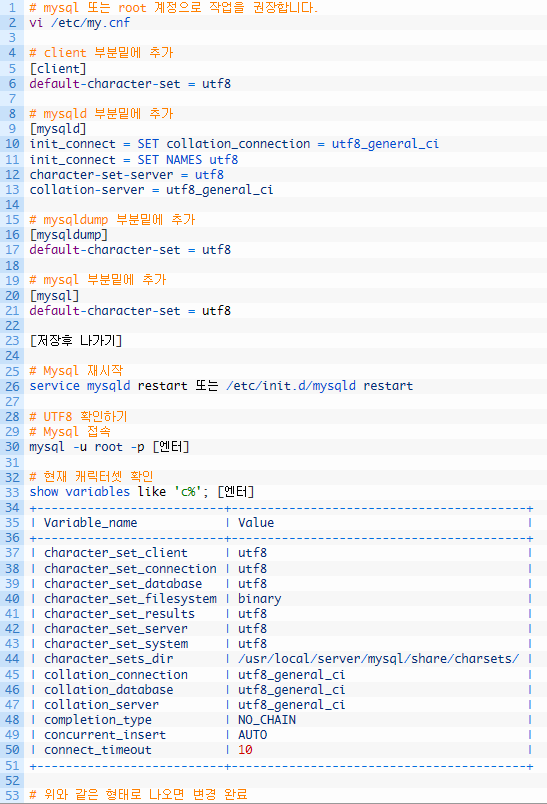Click the 'completion_type' row name

[x=98, y=720]
